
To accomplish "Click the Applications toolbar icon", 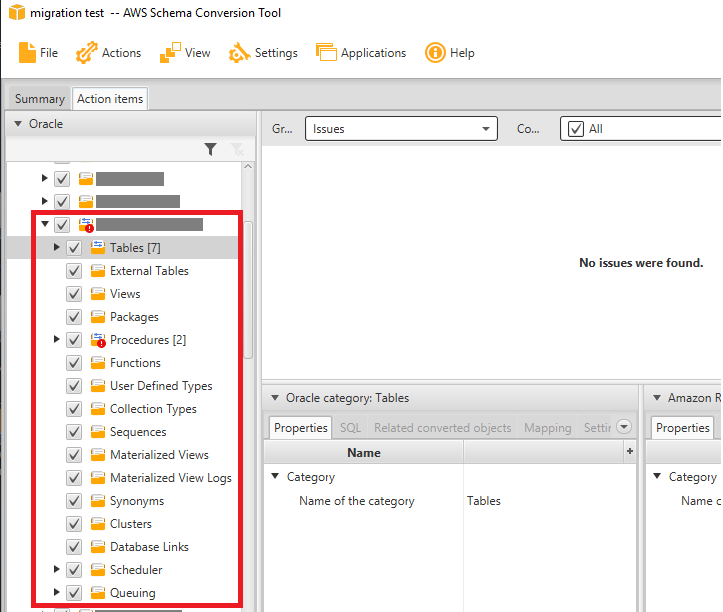I will pos(326,53).
